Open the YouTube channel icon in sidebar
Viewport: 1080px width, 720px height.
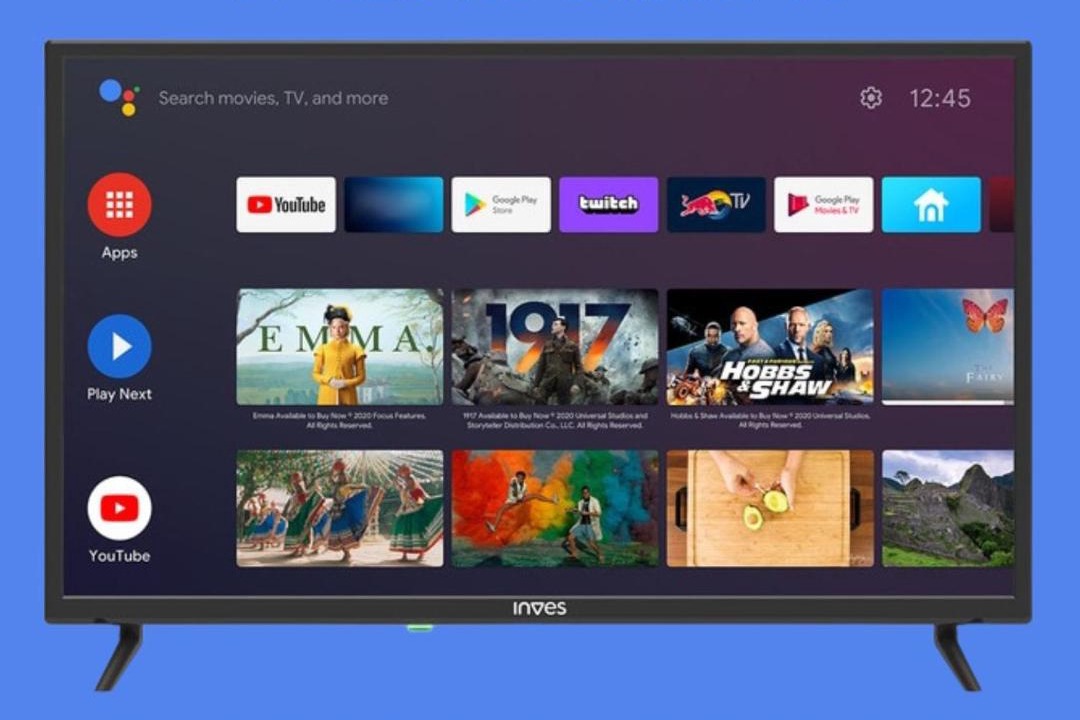point(120,508)
